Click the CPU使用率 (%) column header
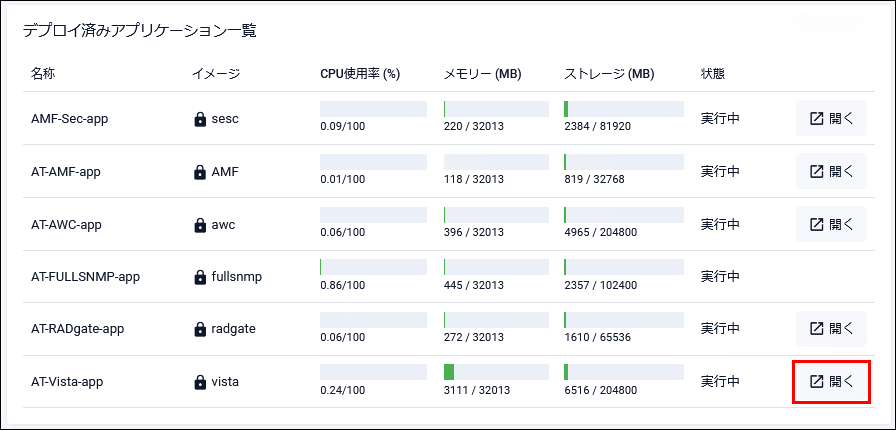Screen dimensions: 896x430 pyautogui.click(x=360, y=73)
